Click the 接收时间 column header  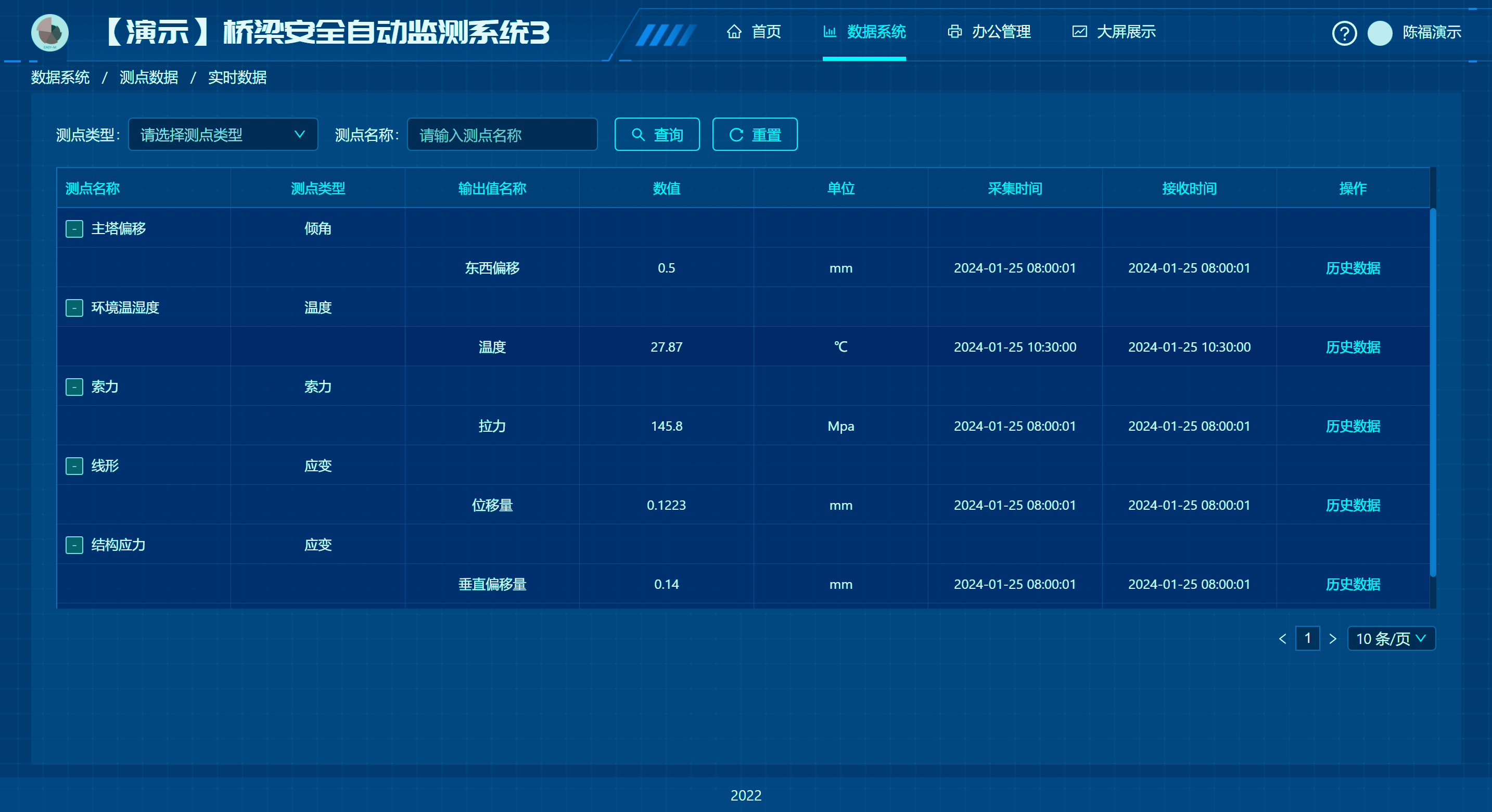[1190, 189]
